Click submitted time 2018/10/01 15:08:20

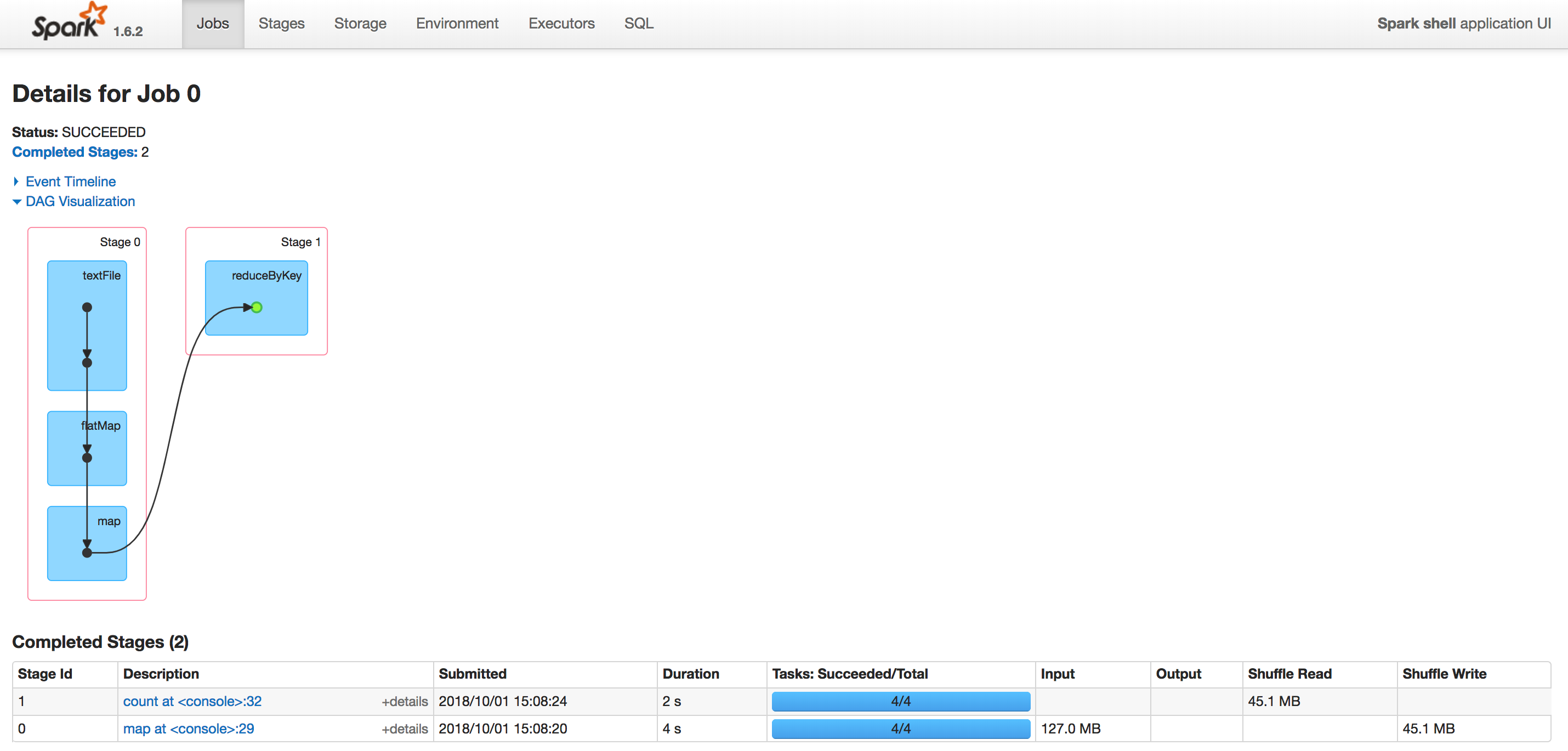coord(503,729)
